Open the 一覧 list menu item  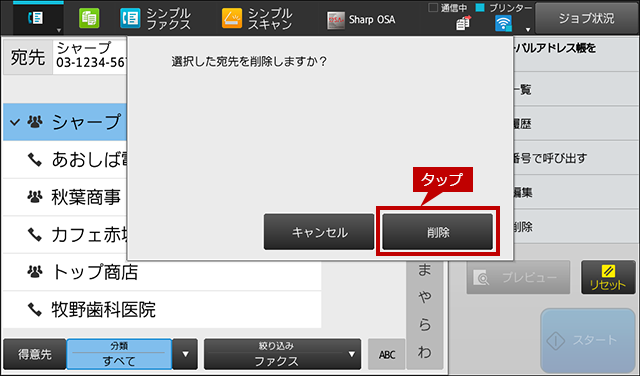pos(576,89)
